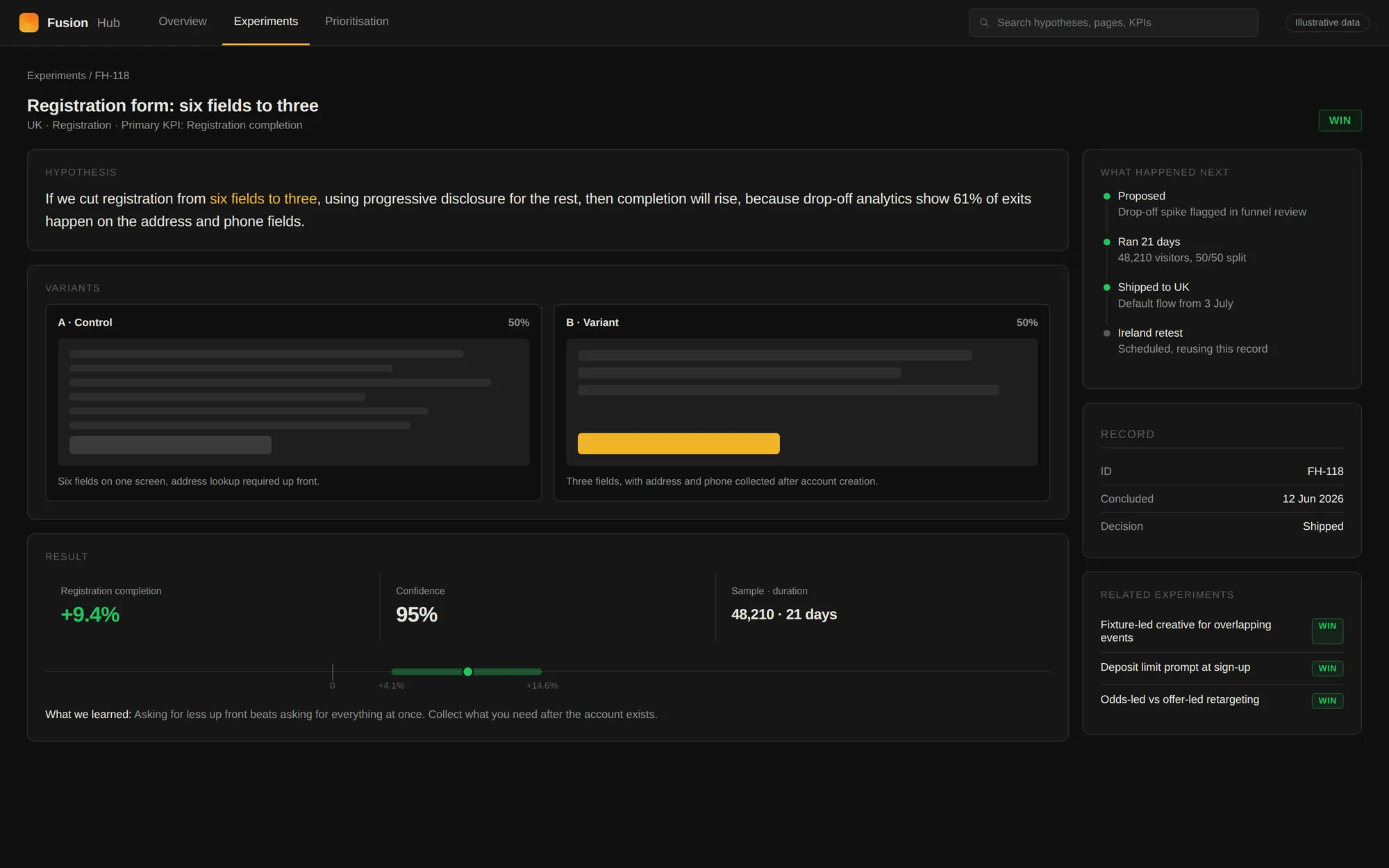This screenshot has width=1389, height=868.
Task: Click '48,210 visitors, 50/50 split' text
Action: pyautogui.click(x=1181, y=258)
